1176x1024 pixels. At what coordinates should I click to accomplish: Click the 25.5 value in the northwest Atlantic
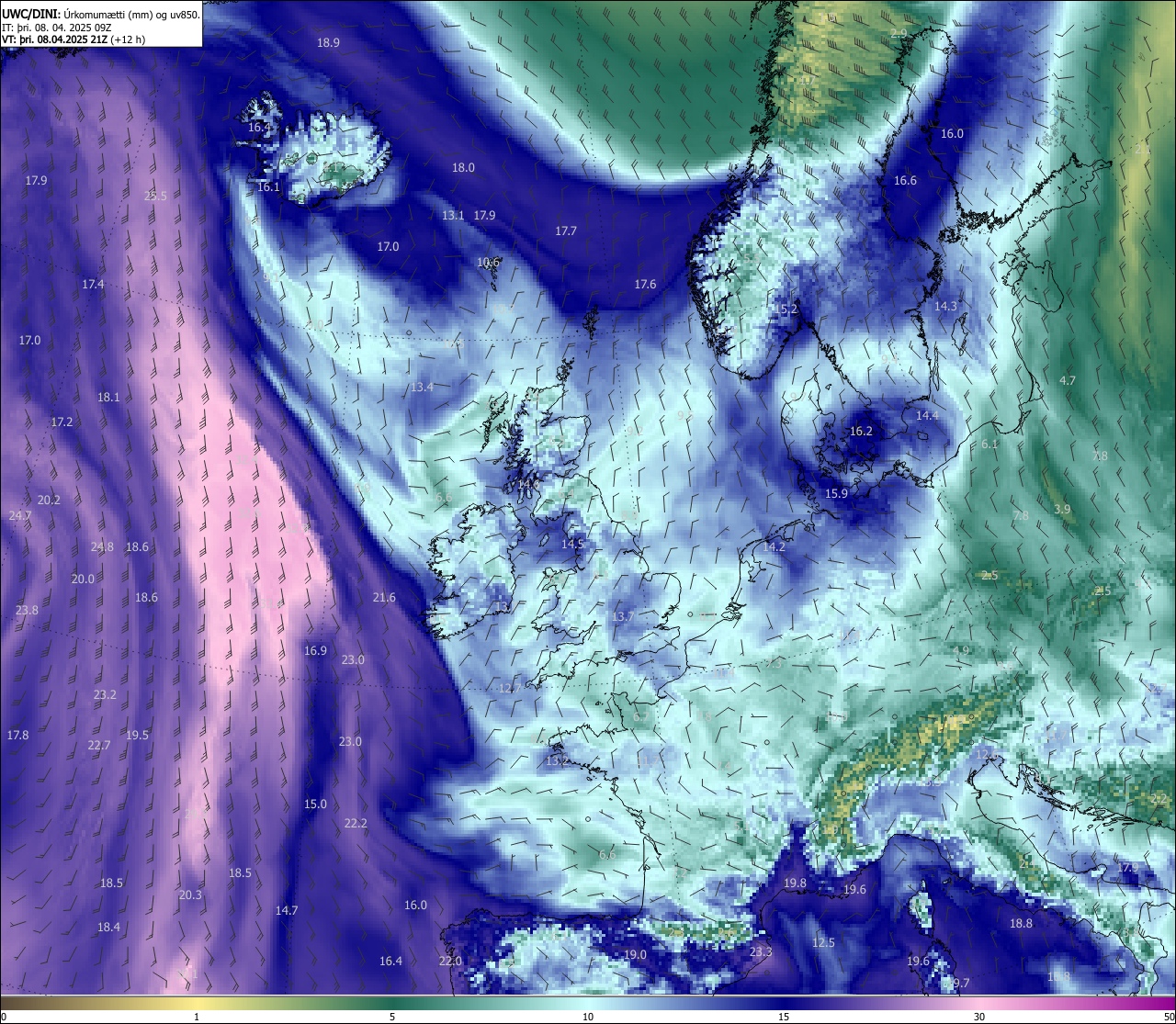tap(156, 197)
